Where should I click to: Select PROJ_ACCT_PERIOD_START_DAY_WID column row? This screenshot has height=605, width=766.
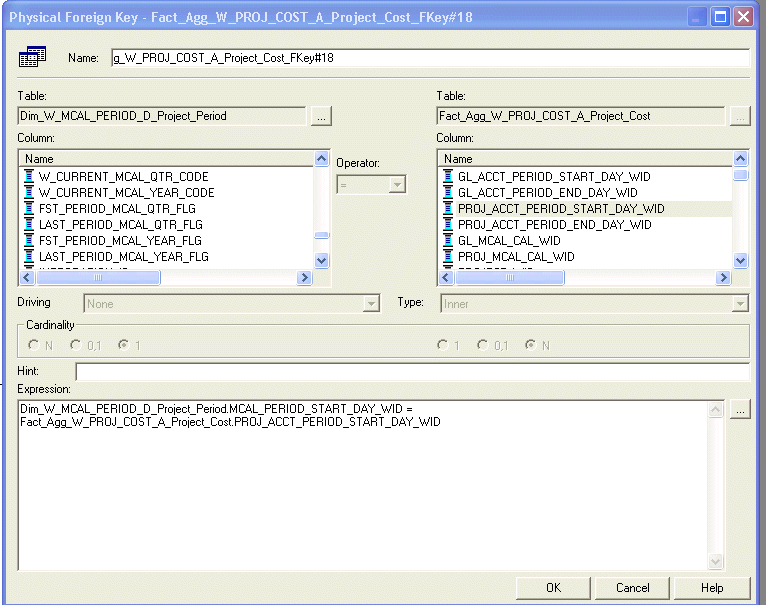click(586, 209)
